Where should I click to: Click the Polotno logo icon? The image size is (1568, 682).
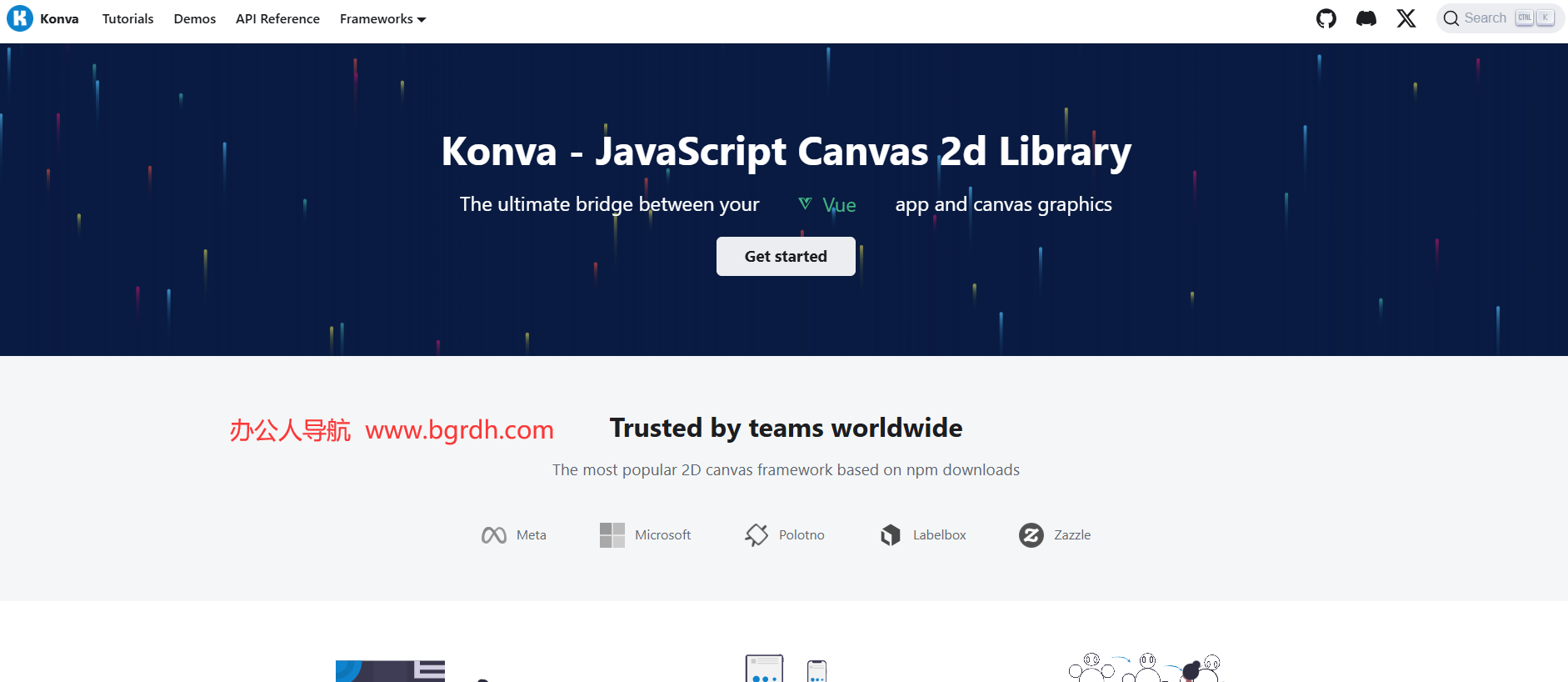click(757, 535)
